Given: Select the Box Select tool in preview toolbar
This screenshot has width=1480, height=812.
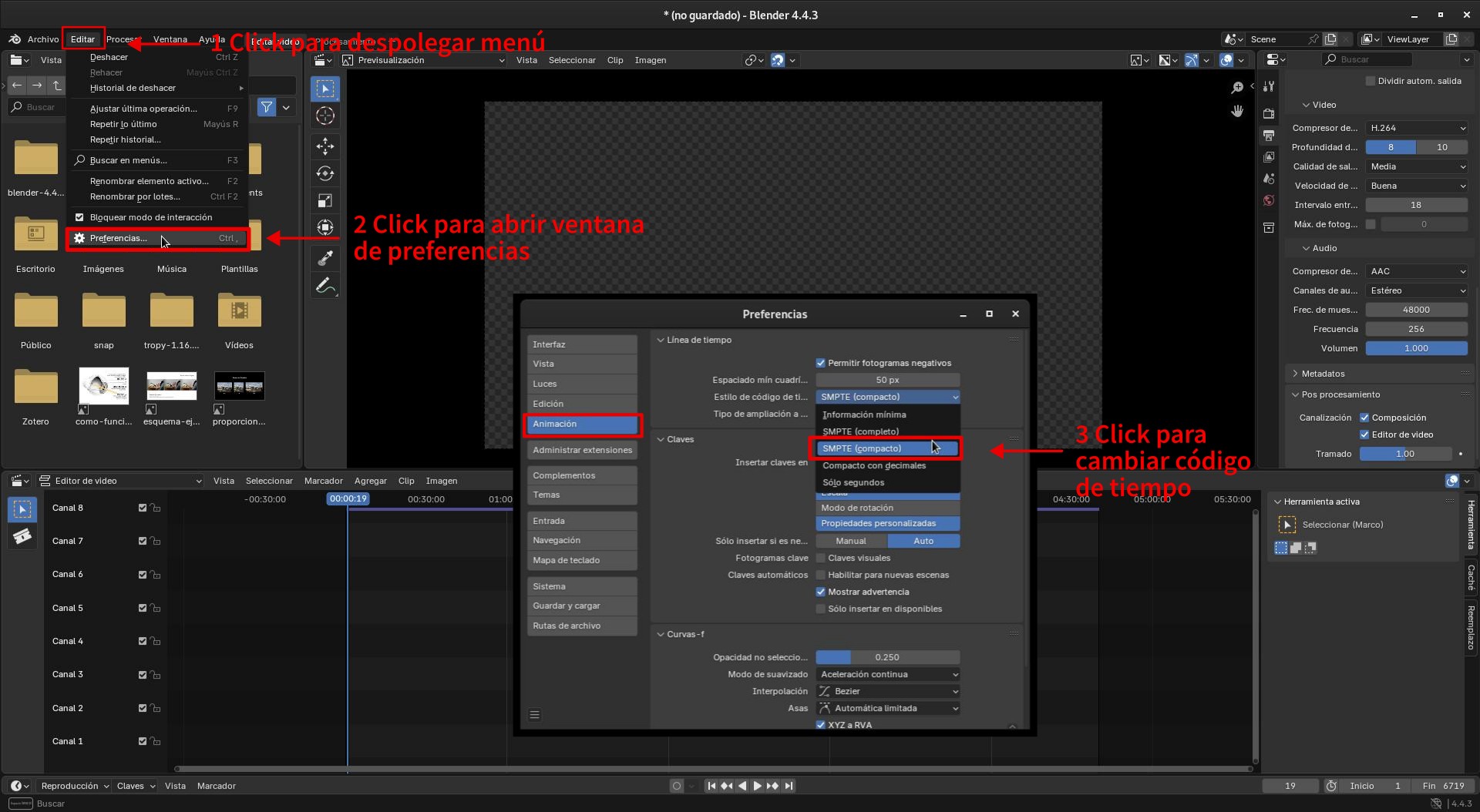Looking at the screenshot, I should pyautogui.click(x=325, y=89).
